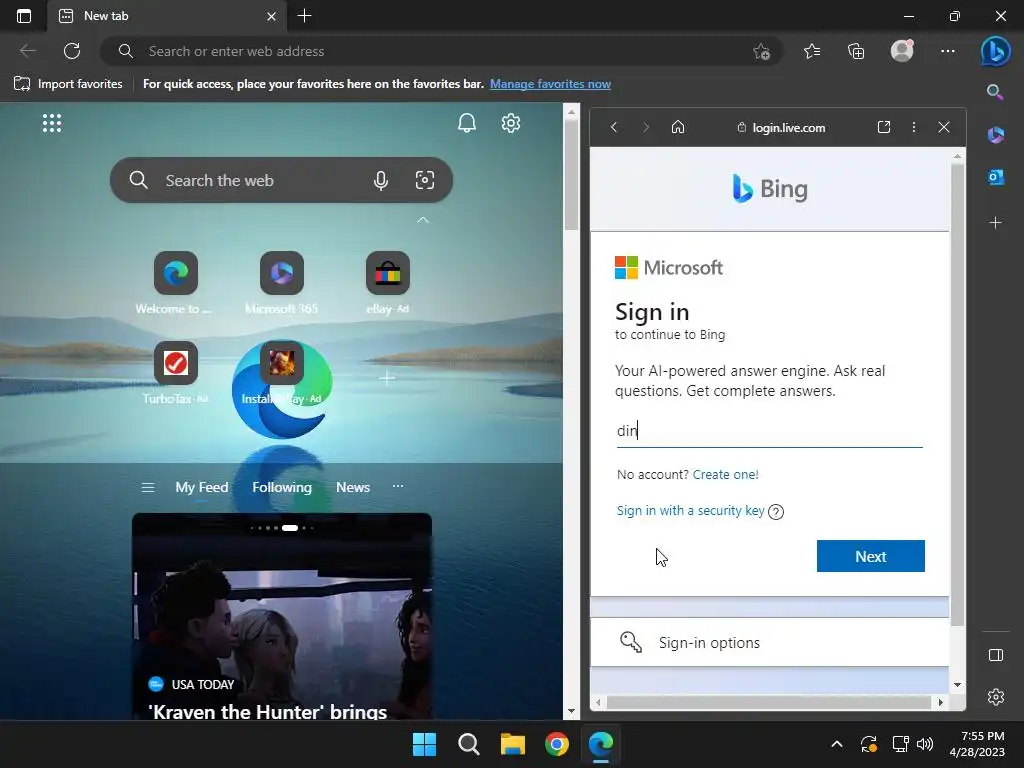The height and width of the screenshot is (768, 1024).
Task: Toggle sidebar visibility icon above settings
Action: click(995, 655)
